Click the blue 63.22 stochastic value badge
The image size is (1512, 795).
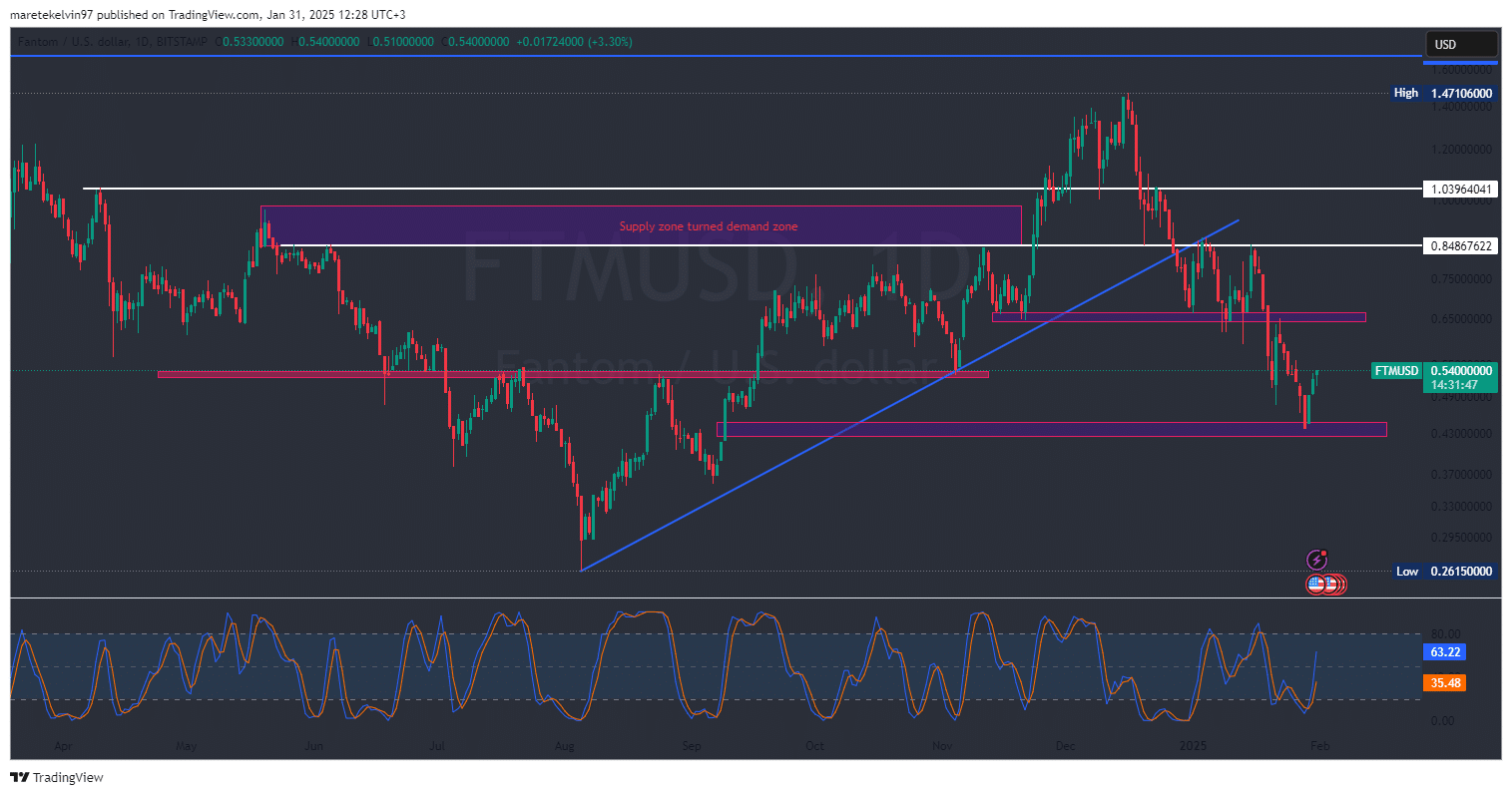pos(1445,652)
